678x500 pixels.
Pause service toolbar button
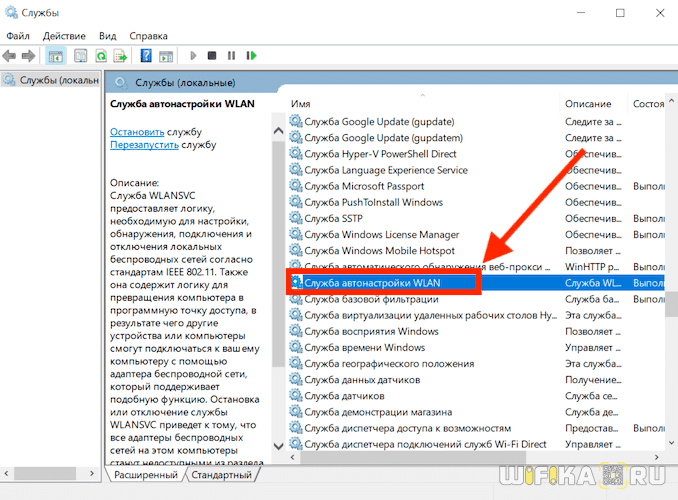[x=231, y=56]
